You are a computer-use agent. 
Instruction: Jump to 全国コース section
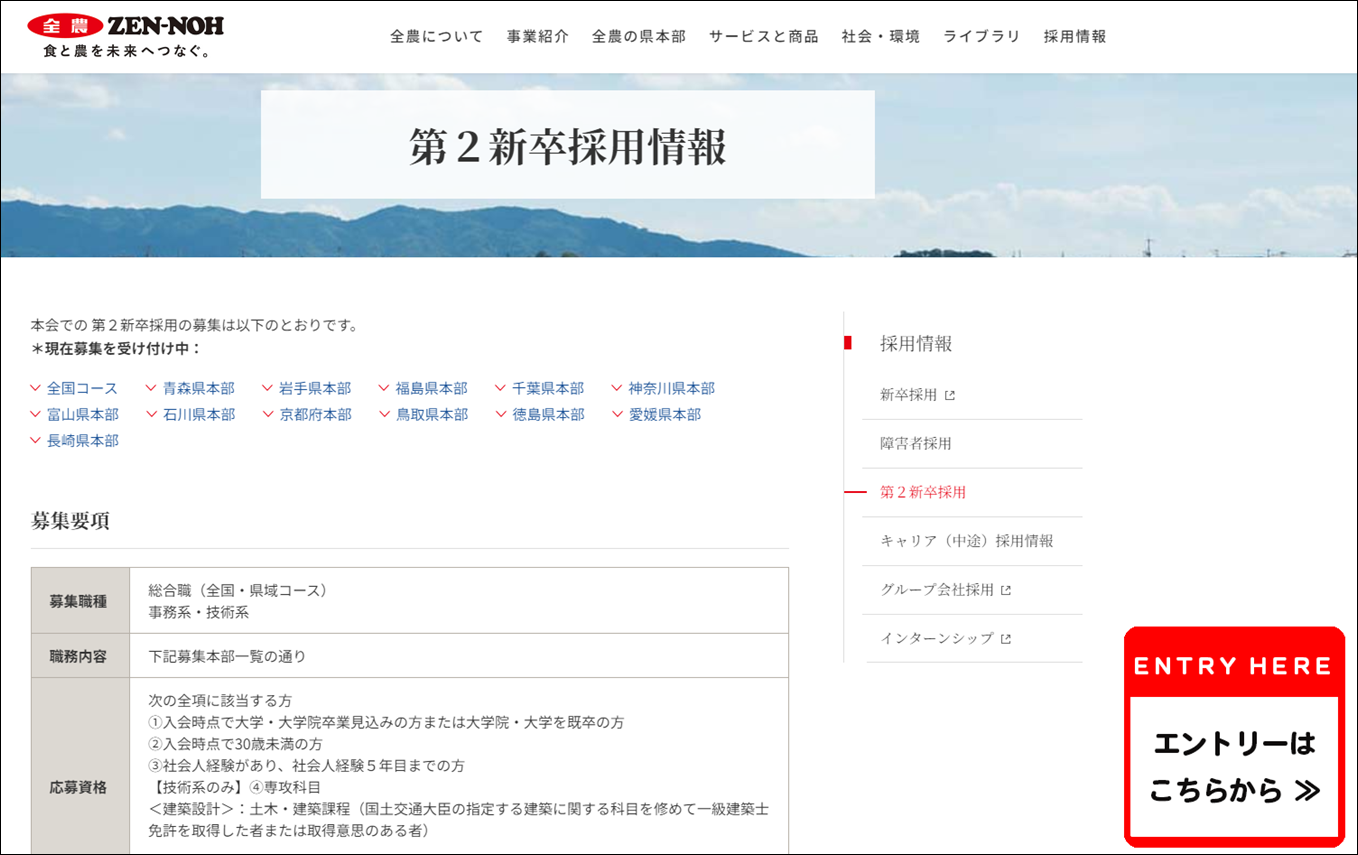pyautogui.click(x=82, y=388)
